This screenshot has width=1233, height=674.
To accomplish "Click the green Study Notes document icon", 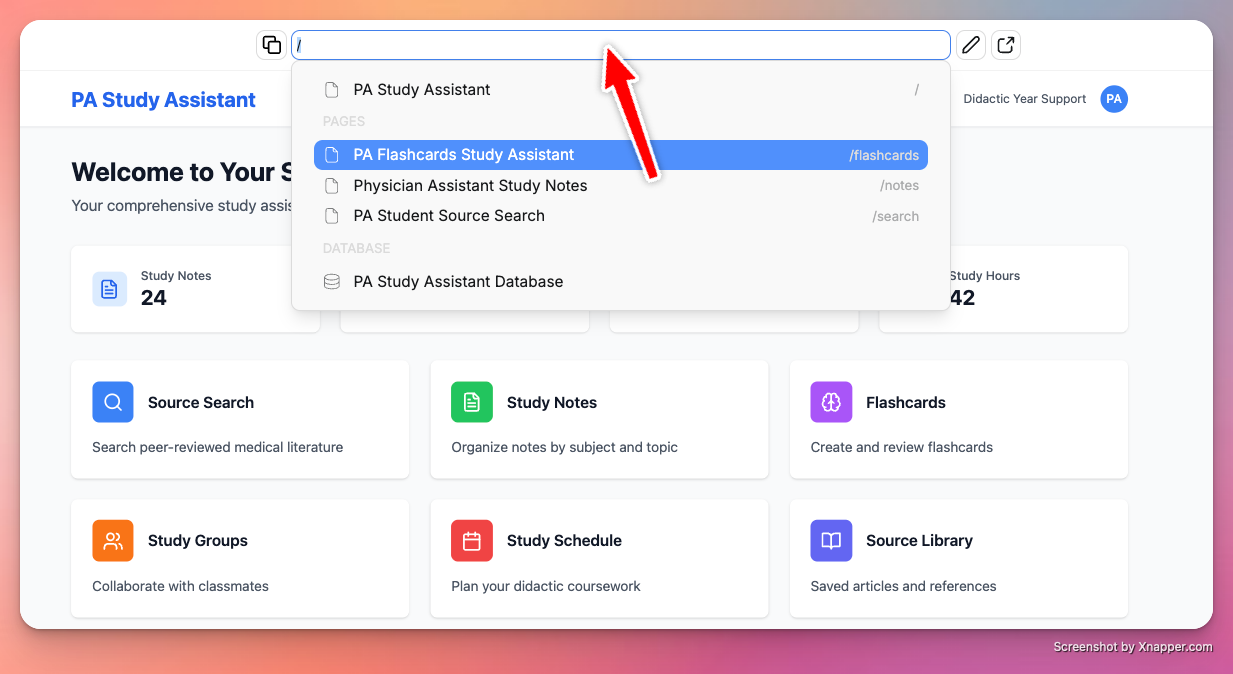I will click(x=472, y=402).
